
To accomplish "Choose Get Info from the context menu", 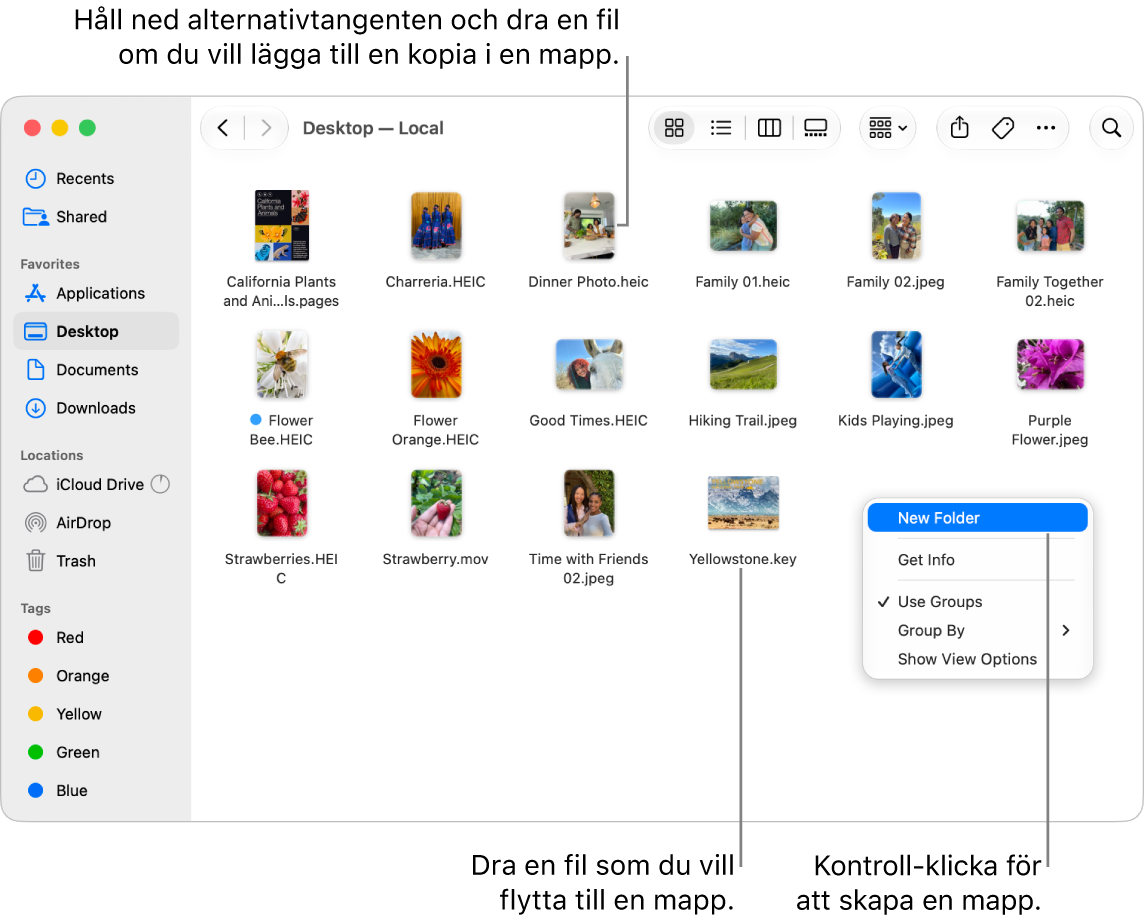I will [977, 560].
